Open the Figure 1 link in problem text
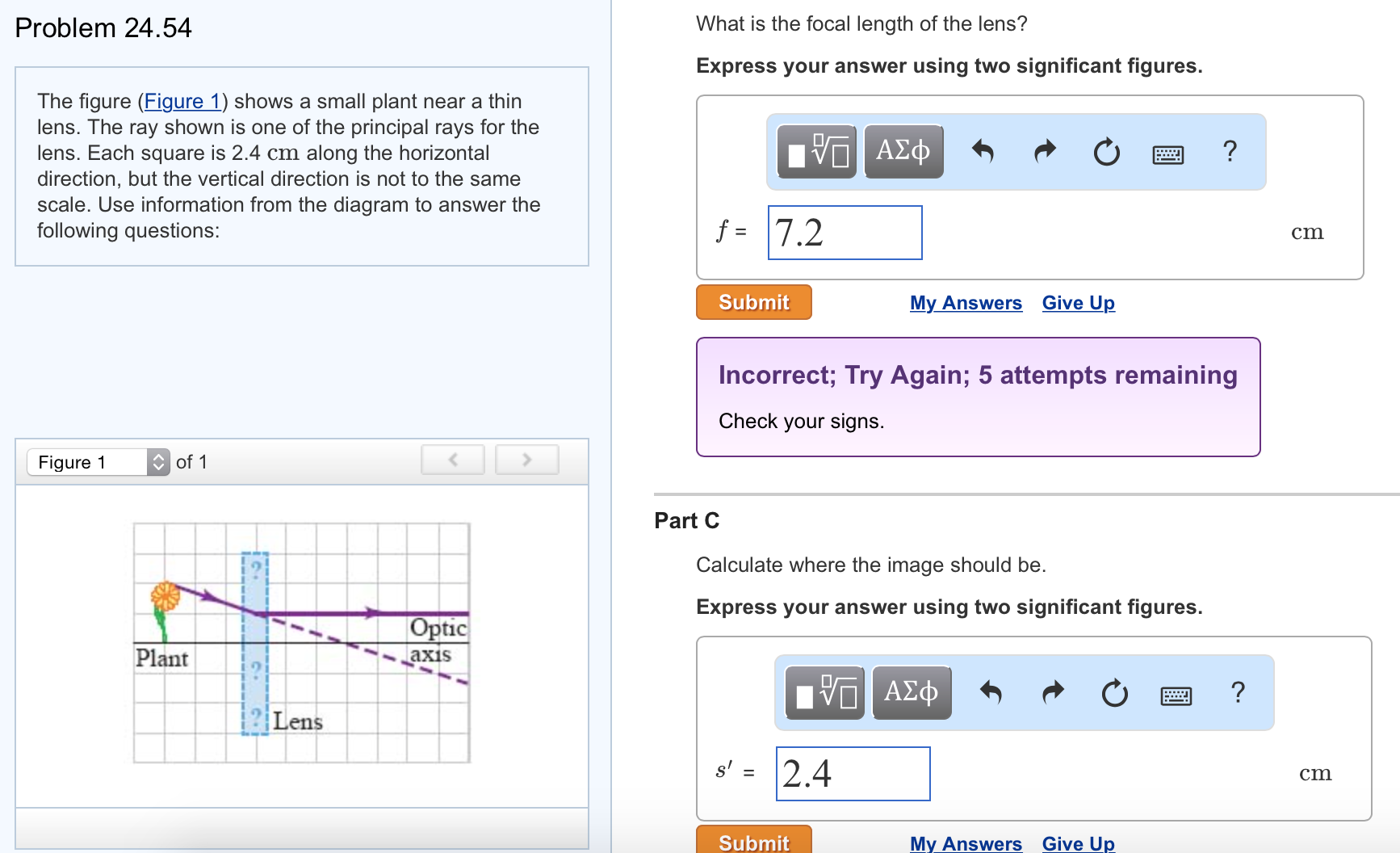Image resolution: width=1400 pixels, height=853 pixels. click(x=182, y=101)
